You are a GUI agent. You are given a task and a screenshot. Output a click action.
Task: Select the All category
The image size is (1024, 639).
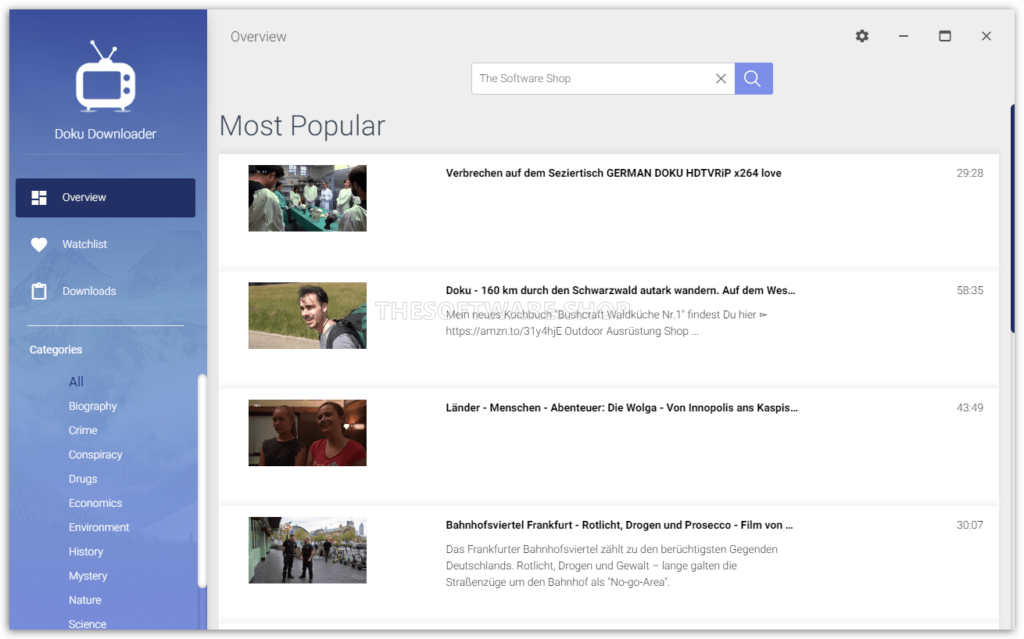point(76,382)
